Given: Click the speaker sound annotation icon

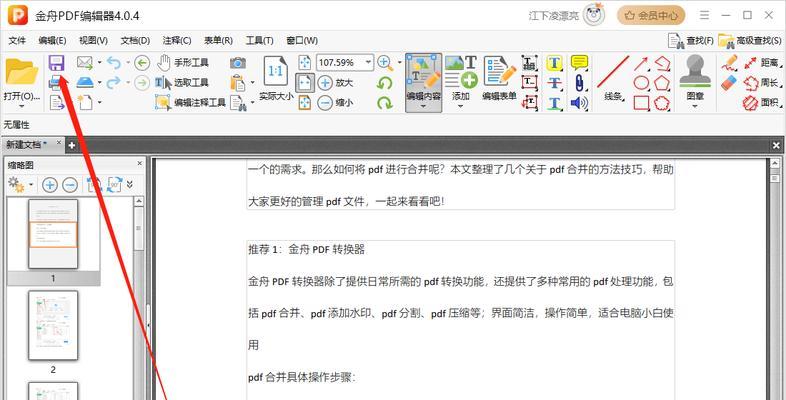Looking at the screenshot, I should pyautogui.click(x=579, y=103).
